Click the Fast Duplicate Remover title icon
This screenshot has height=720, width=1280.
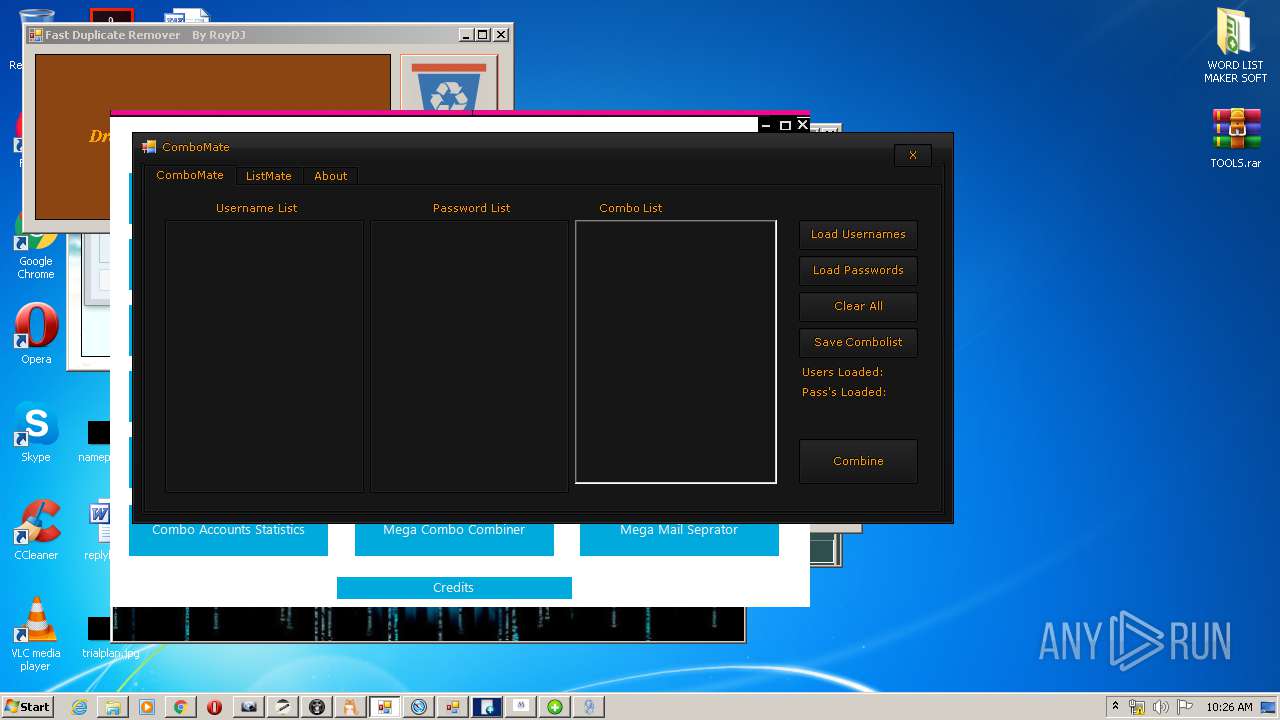[36, 35]
